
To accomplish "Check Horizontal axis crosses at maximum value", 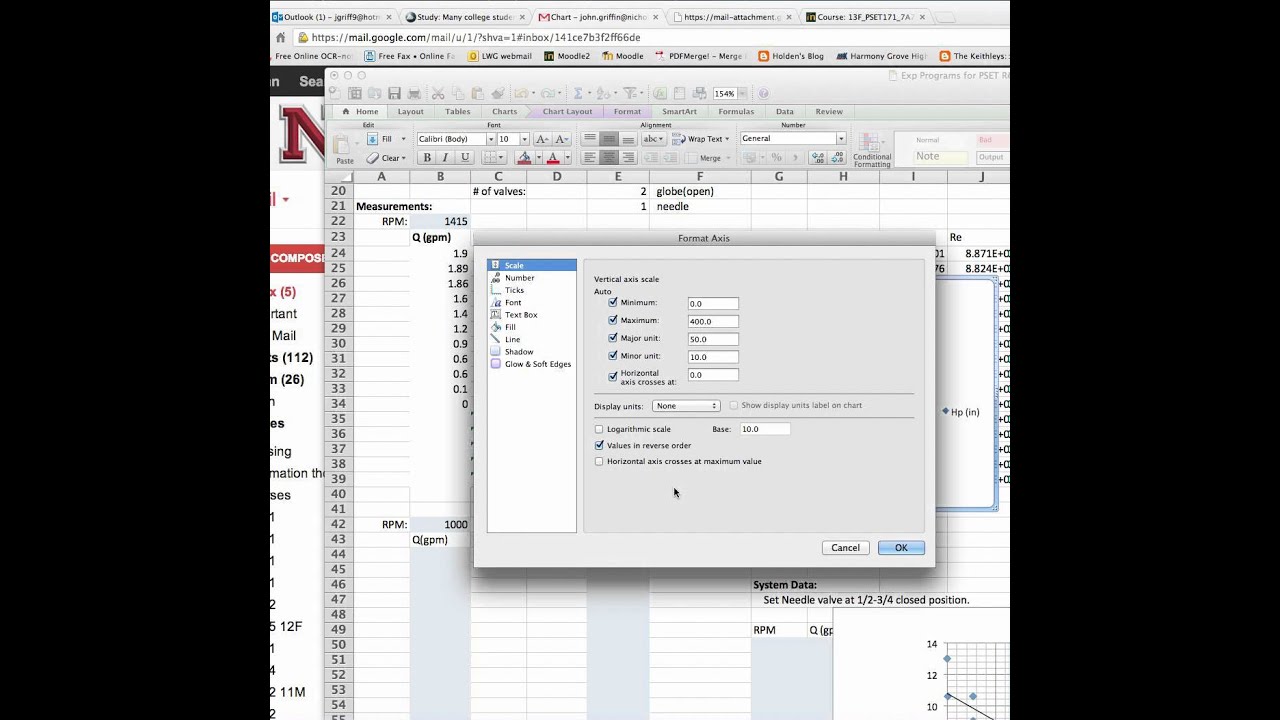I will coord(599,461).
